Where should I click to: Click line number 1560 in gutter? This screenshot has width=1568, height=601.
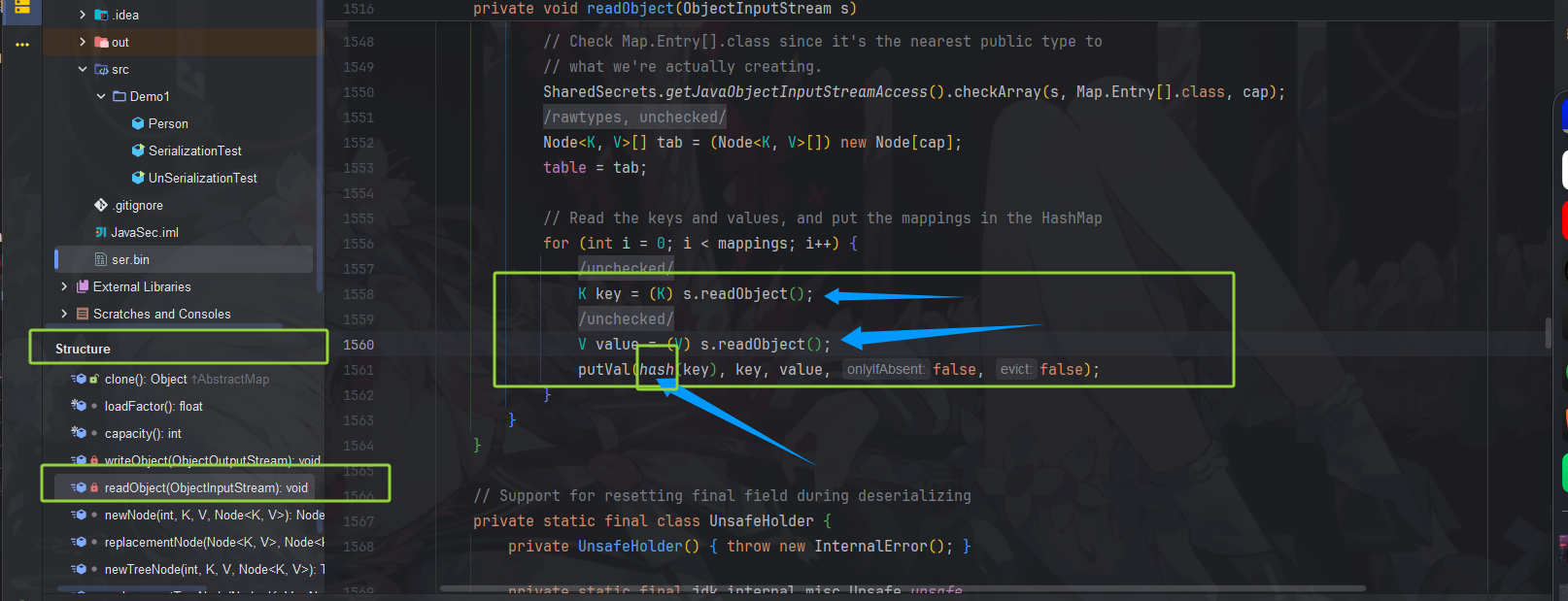[x=358, y=345]
